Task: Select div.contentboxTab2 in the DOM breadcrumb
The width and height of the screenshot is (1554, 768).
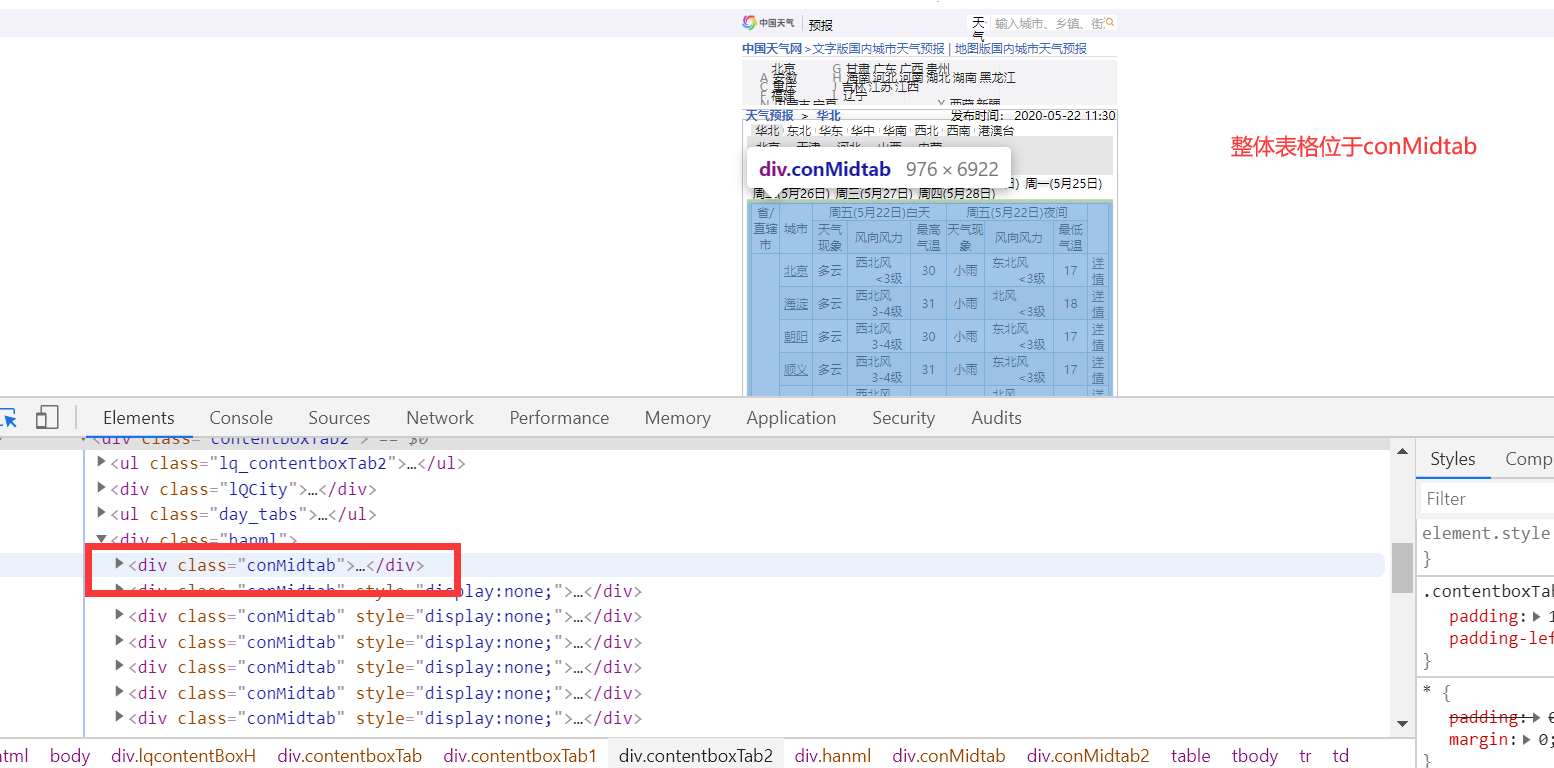Action: coord(695,755)
